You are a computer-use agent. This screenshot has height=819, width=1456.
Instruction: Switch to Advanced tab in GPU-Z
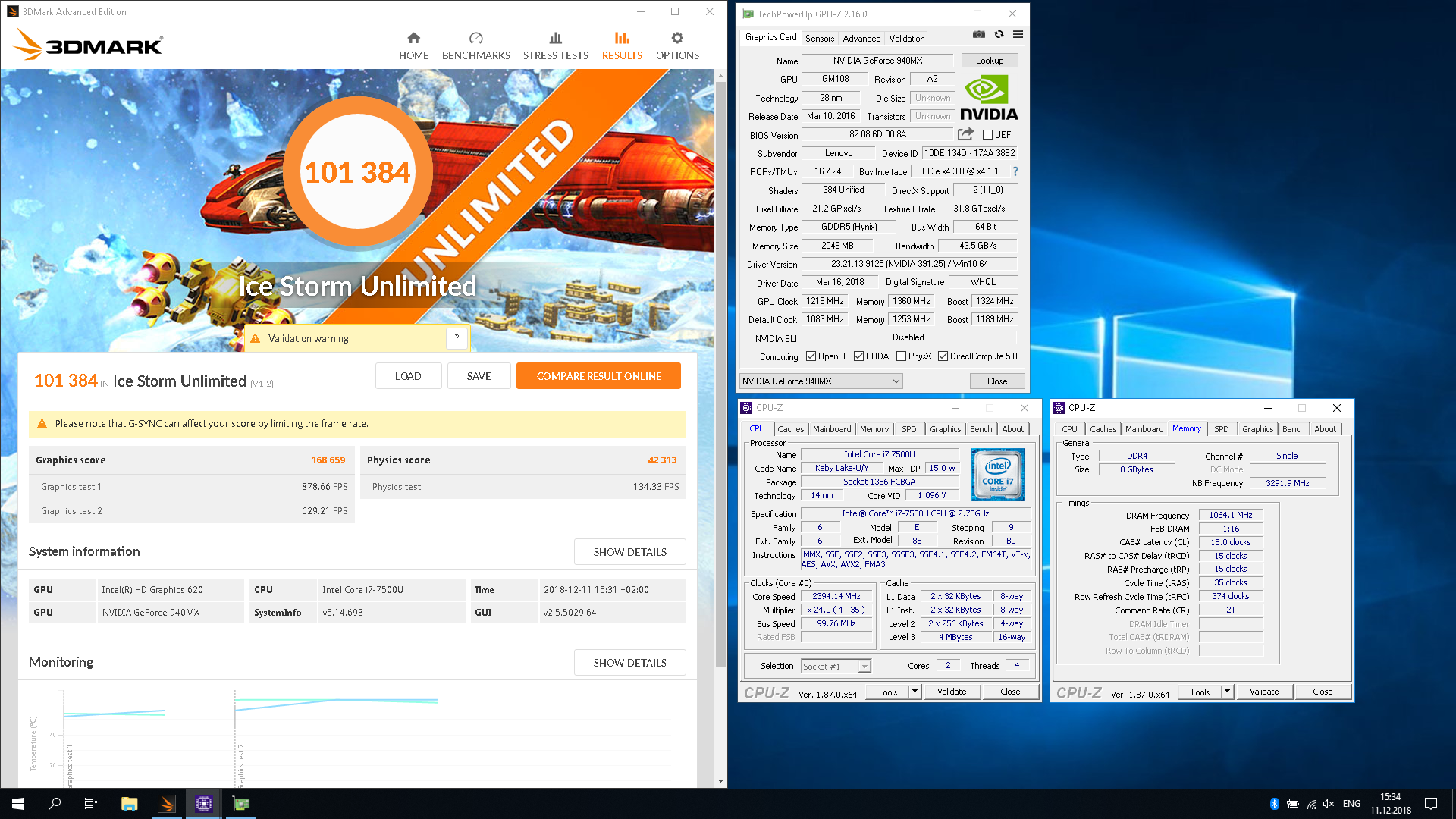[x=861, y=39]
